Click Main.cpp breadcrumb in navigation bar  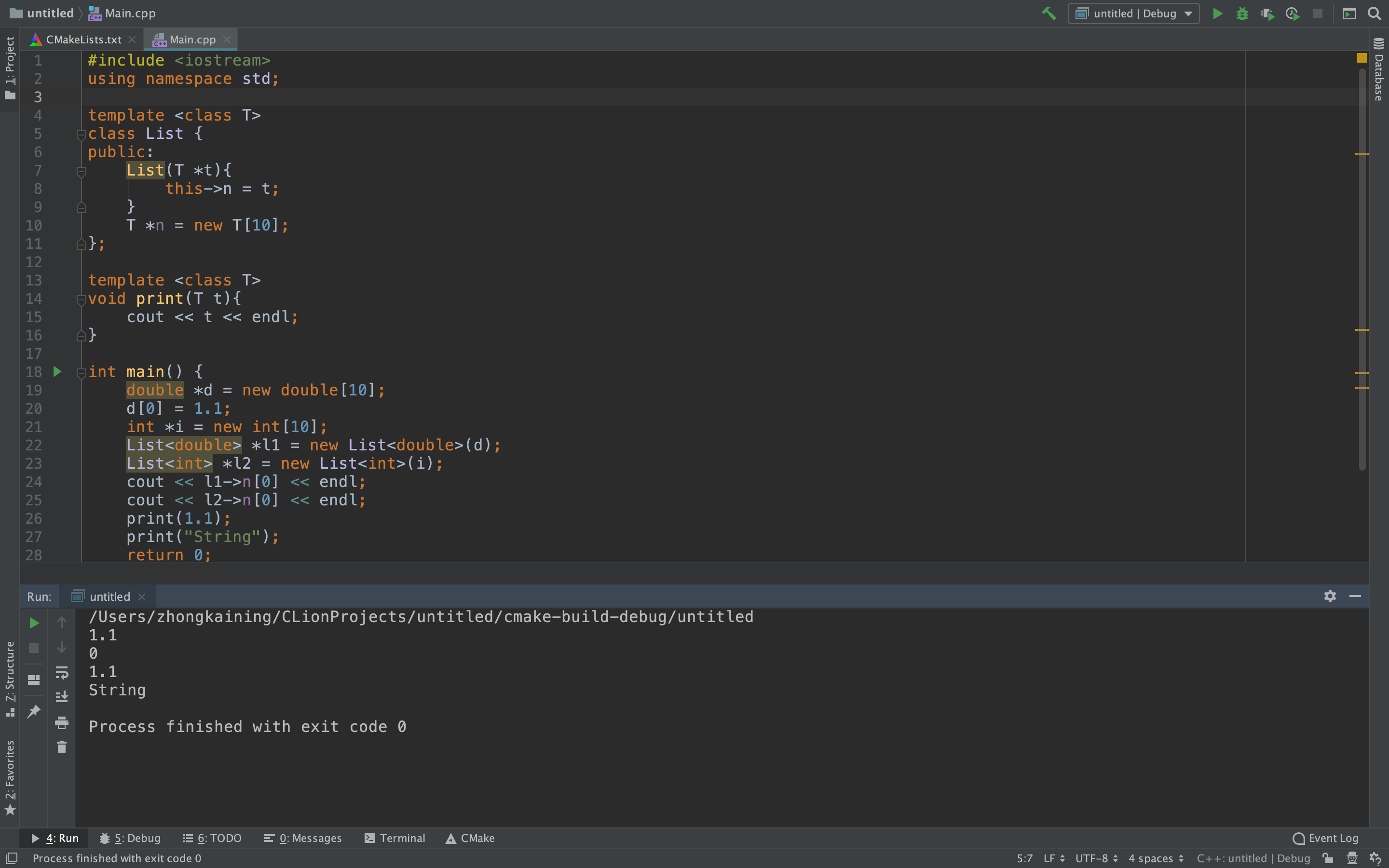(x=122, y=13)
